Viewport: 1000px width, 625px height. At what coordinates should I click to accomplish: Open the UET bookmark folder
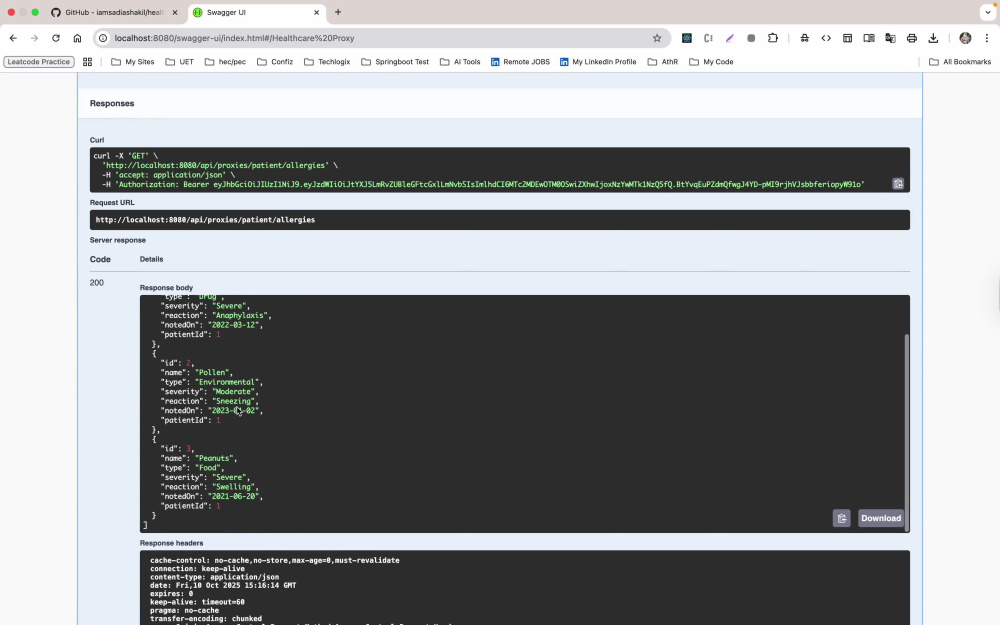(x=179, y=62)
